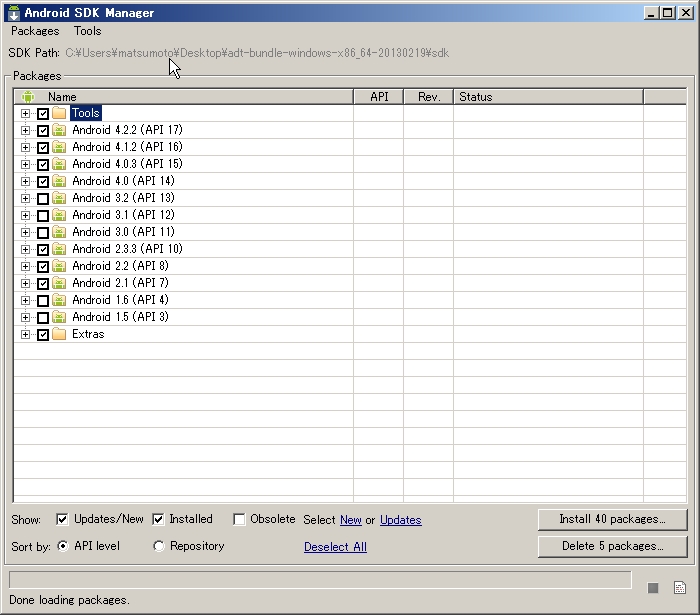The image size is (700, 615).
Task: Click the stop operation square icon
Action: [653, 588]
